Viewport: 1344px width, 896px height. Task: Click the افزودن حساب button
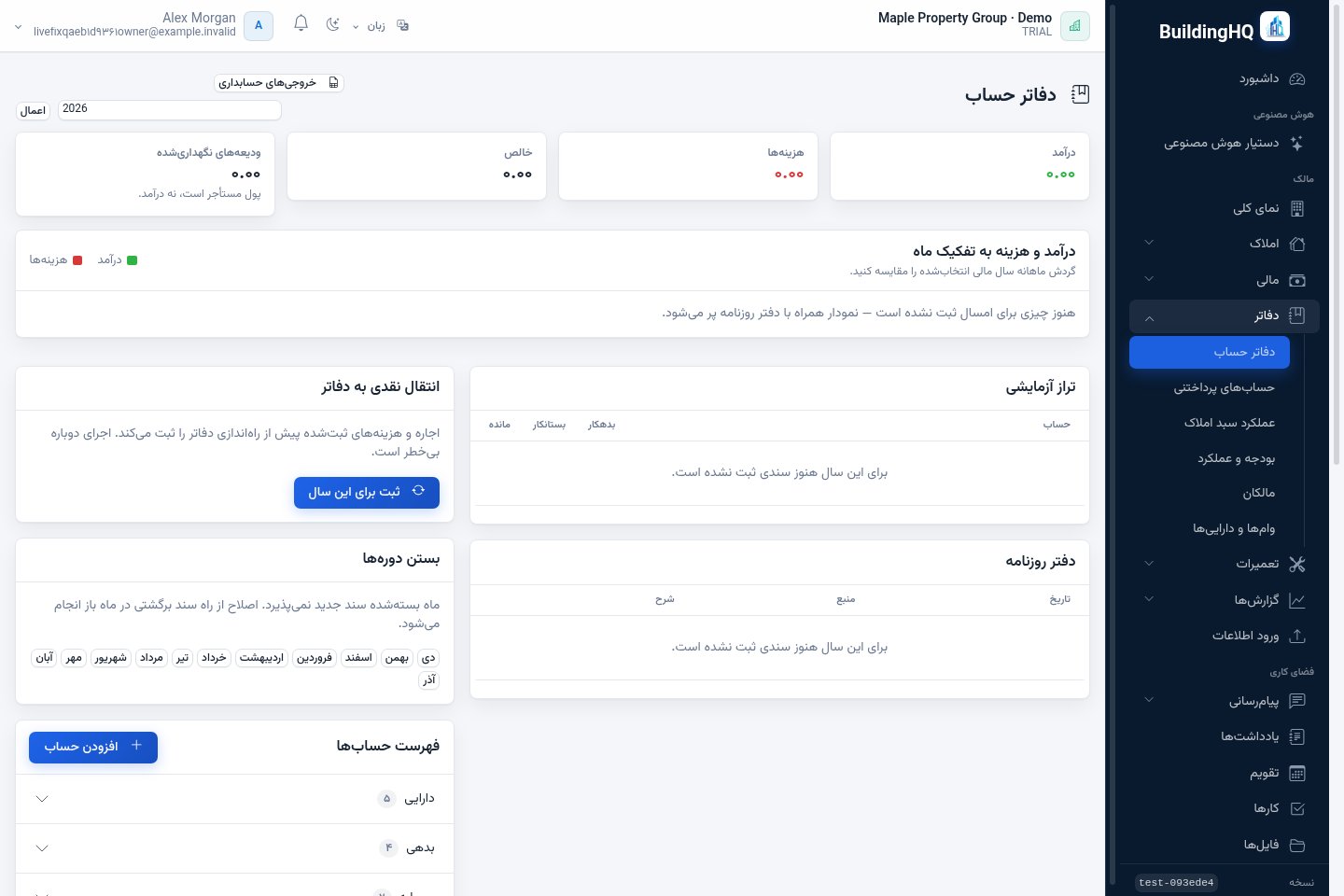tap(93, 747)
